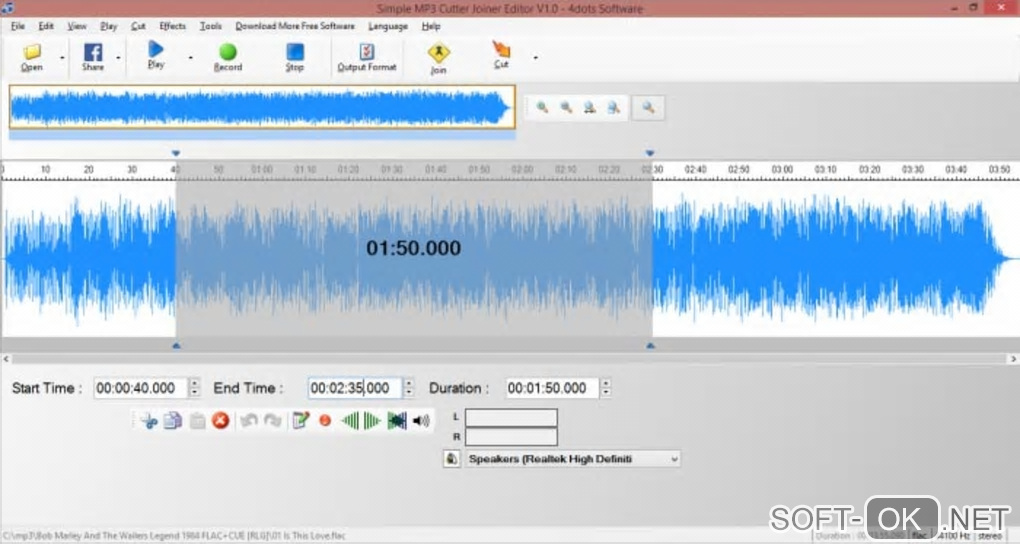
Task: Open the Effects menu
Action: pyautogui.click(x=172, y=26)
